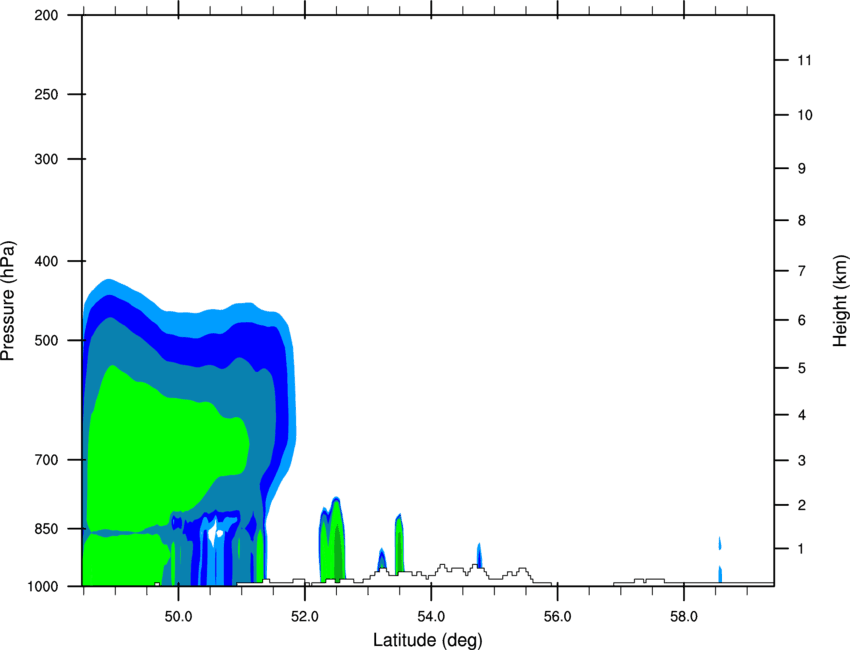Click the narrow green plume near latitude 53.5

(x=400, y=545)
